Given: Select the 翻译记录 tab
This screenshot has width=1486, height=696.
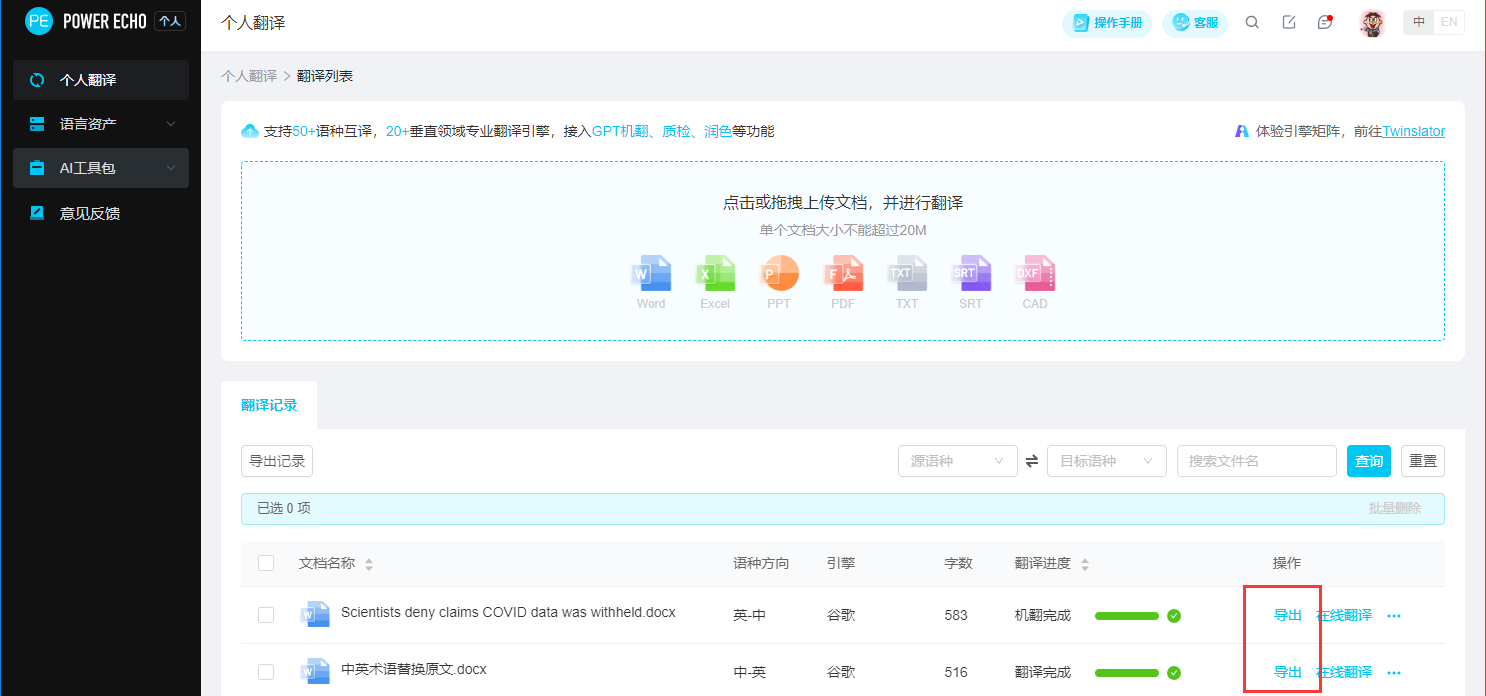Looking at the screenshot, I should point(269,405).
